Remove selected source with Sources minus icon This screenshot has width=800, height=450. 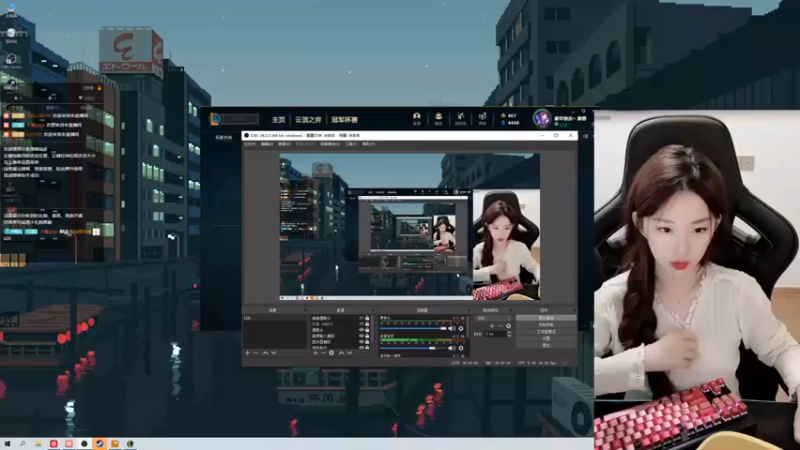tap(323, 353)
